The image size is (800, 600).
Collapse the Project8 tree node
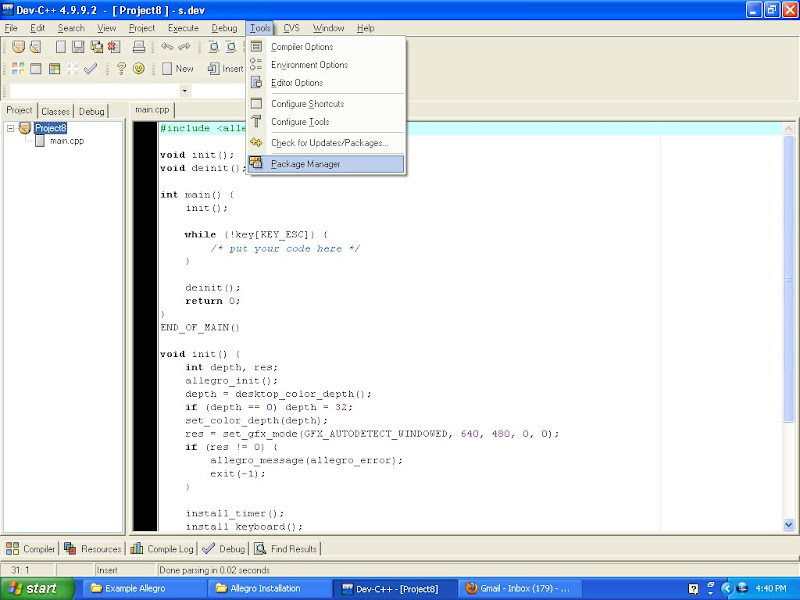pos(10,129)
